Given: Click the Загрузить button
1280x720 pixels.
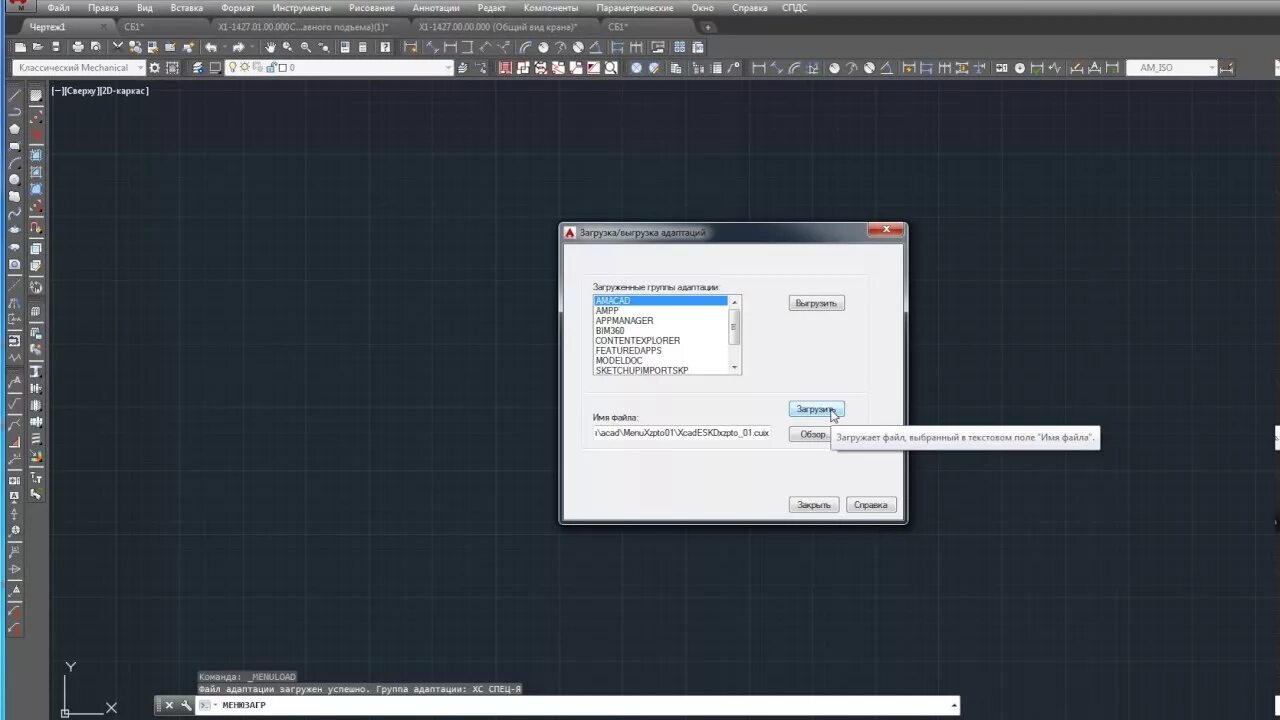Looking at the screenshot, I should [816, 409].
